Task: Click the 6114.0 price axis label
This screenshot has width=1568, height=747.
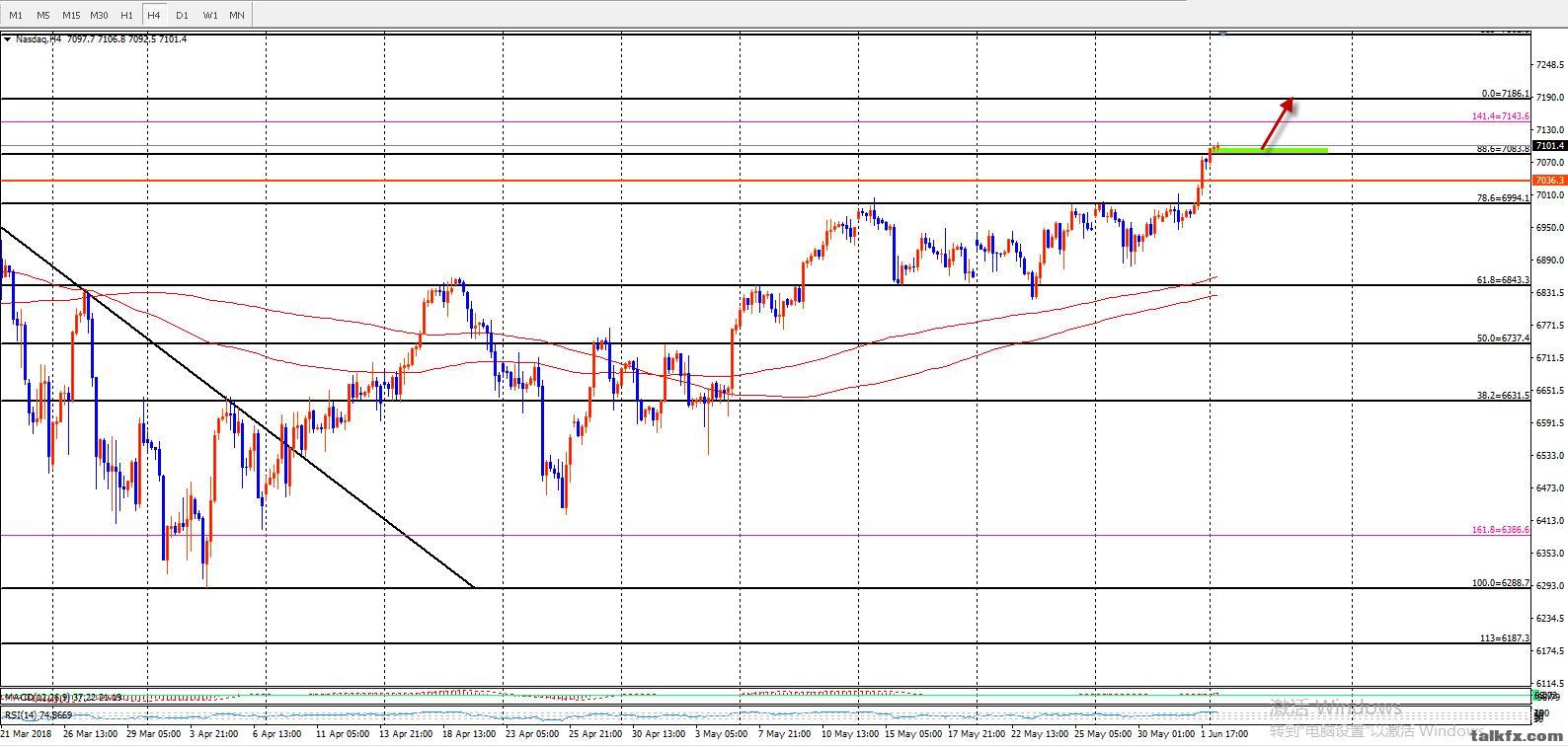Action: coord(1549,684)
